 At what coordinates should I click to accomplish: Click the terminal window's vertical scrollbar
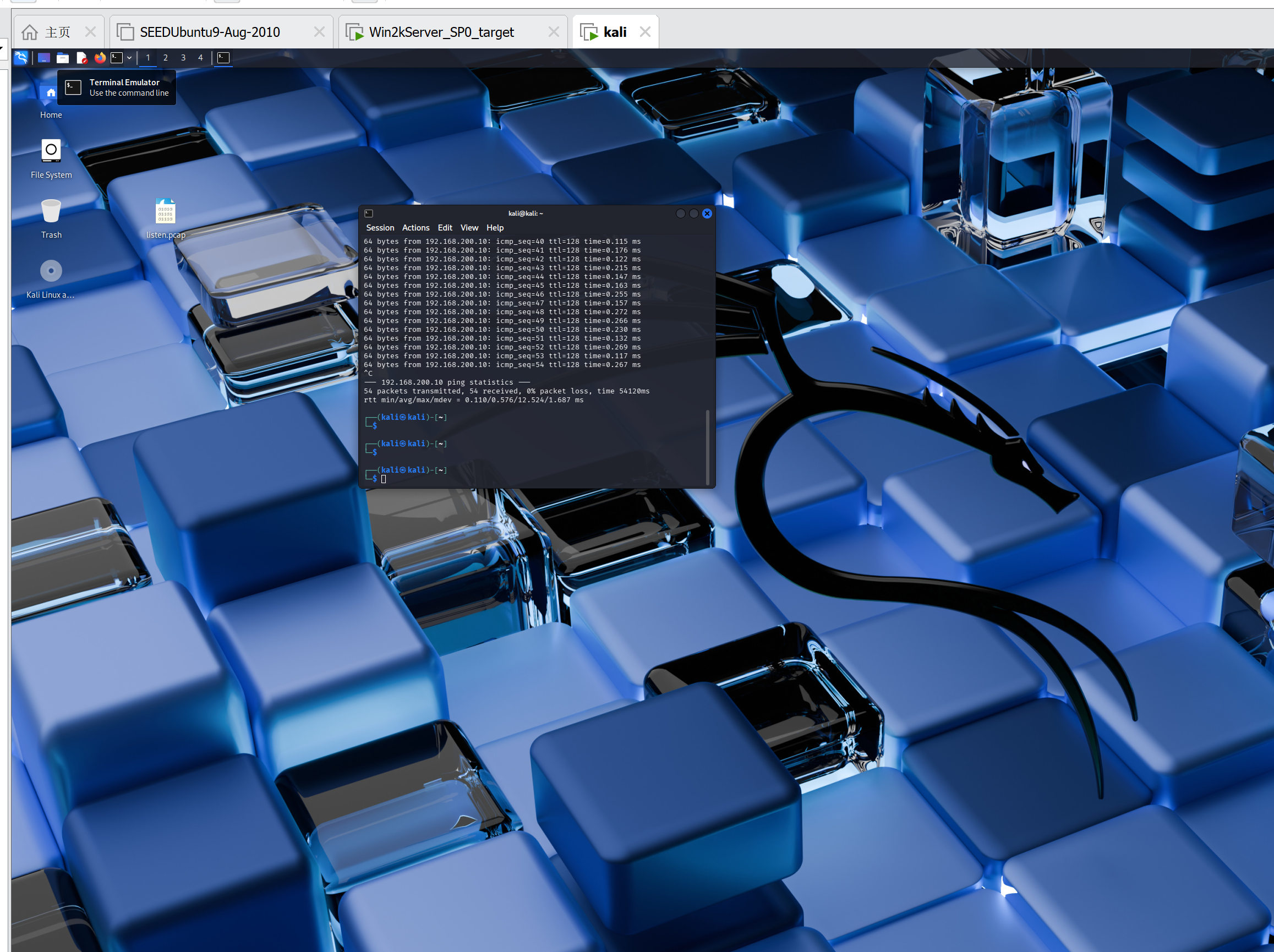[x=707, y=446]
